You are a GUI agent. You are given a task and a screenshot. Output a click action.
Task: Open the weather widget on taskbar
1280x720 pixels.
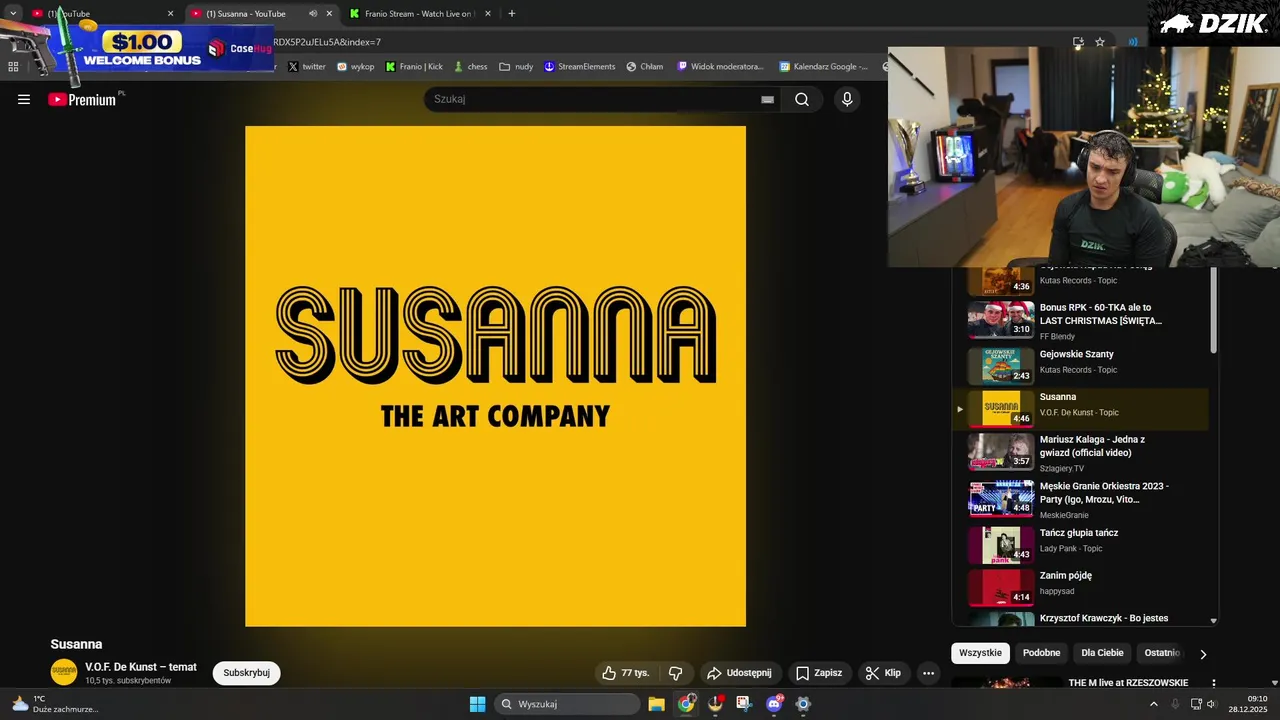click(55, 704)
